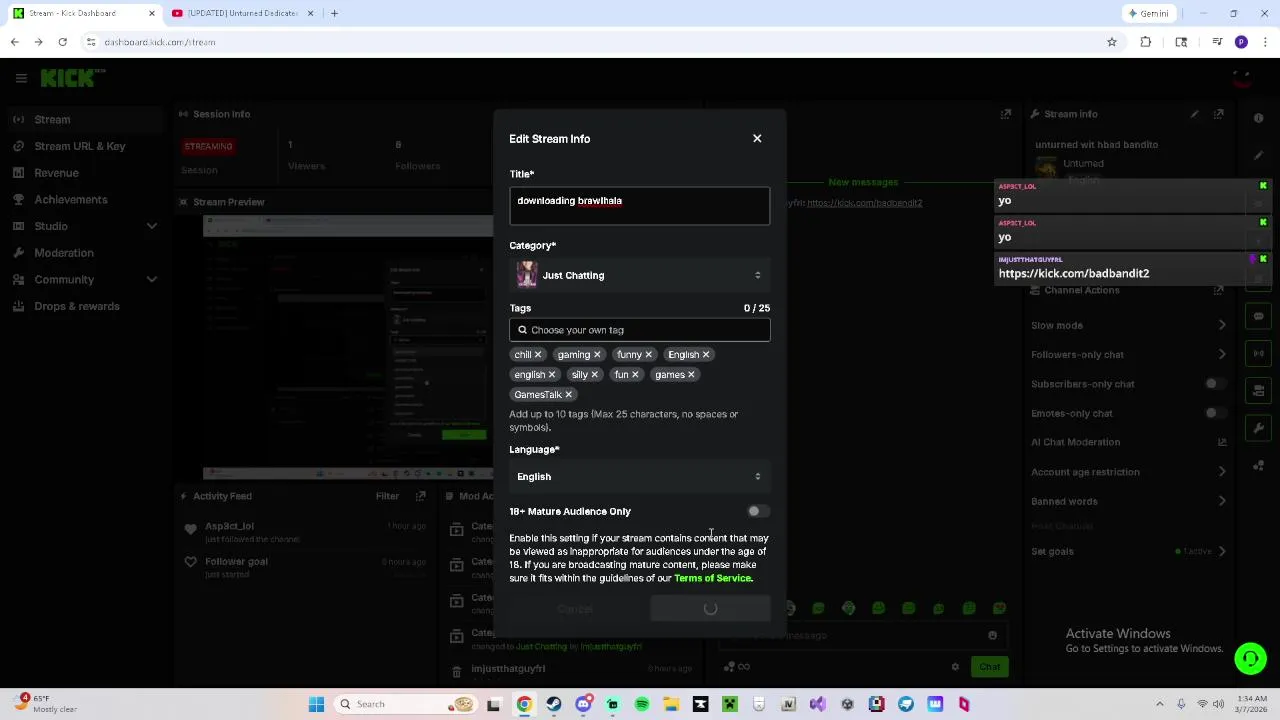
Task: Remove the funny tag
Action: [x=648, y=355]
